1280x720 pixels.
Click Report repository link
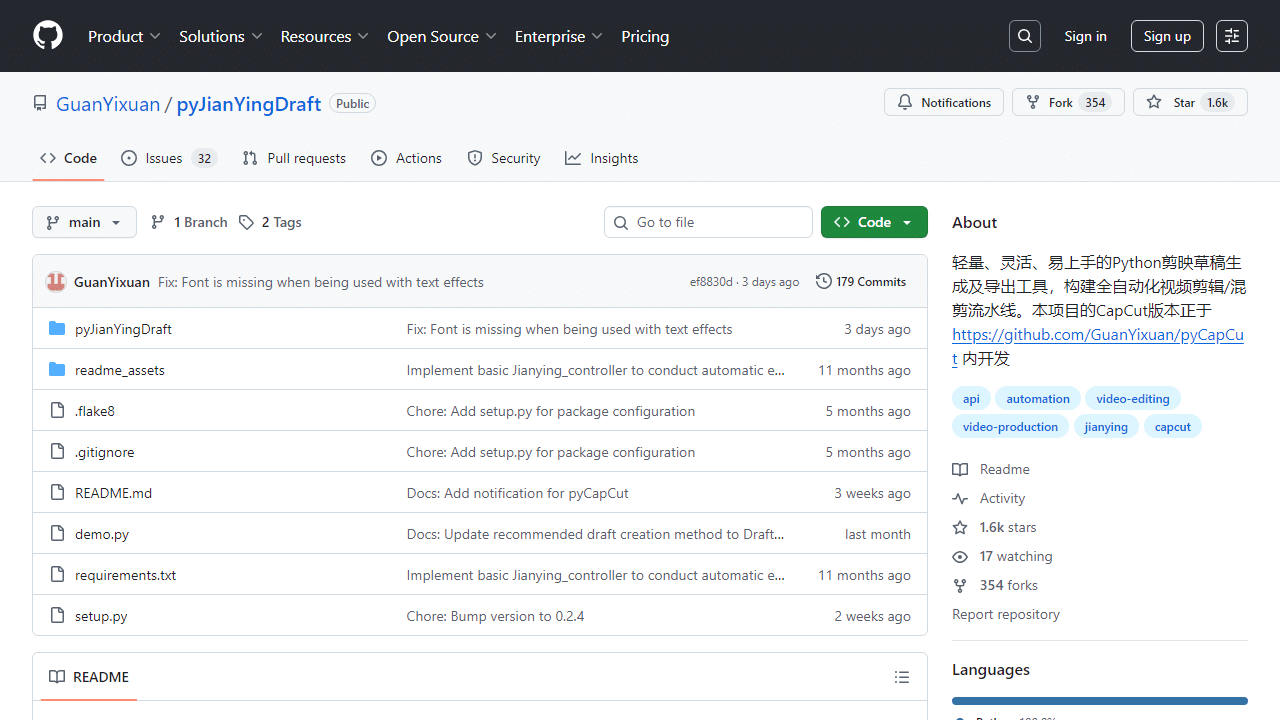coord(1006,614)
